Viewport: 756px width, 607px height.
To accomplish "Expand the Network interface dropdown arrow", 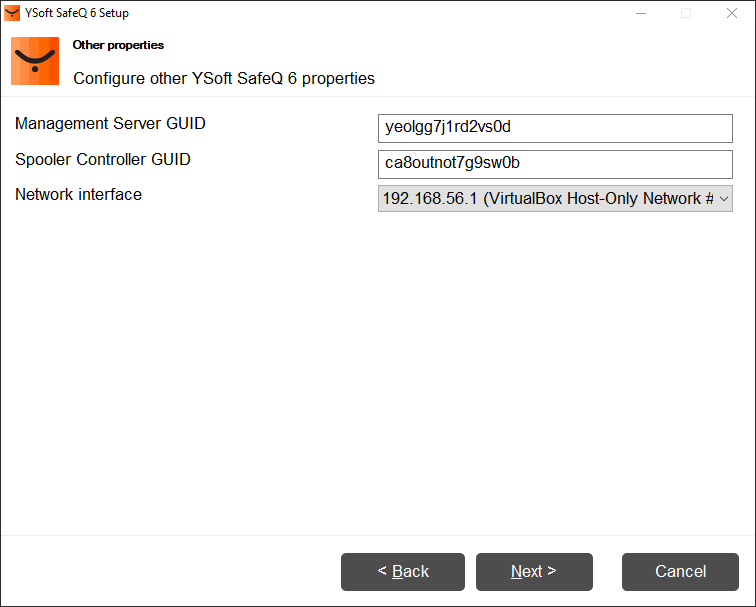I will [724, 199].
